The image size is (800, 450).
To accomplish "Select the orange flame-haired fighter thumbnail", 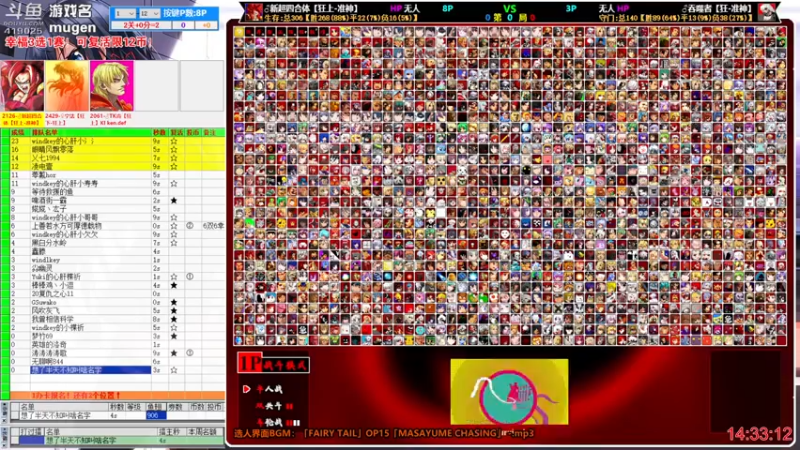I will tap(67, 86).
